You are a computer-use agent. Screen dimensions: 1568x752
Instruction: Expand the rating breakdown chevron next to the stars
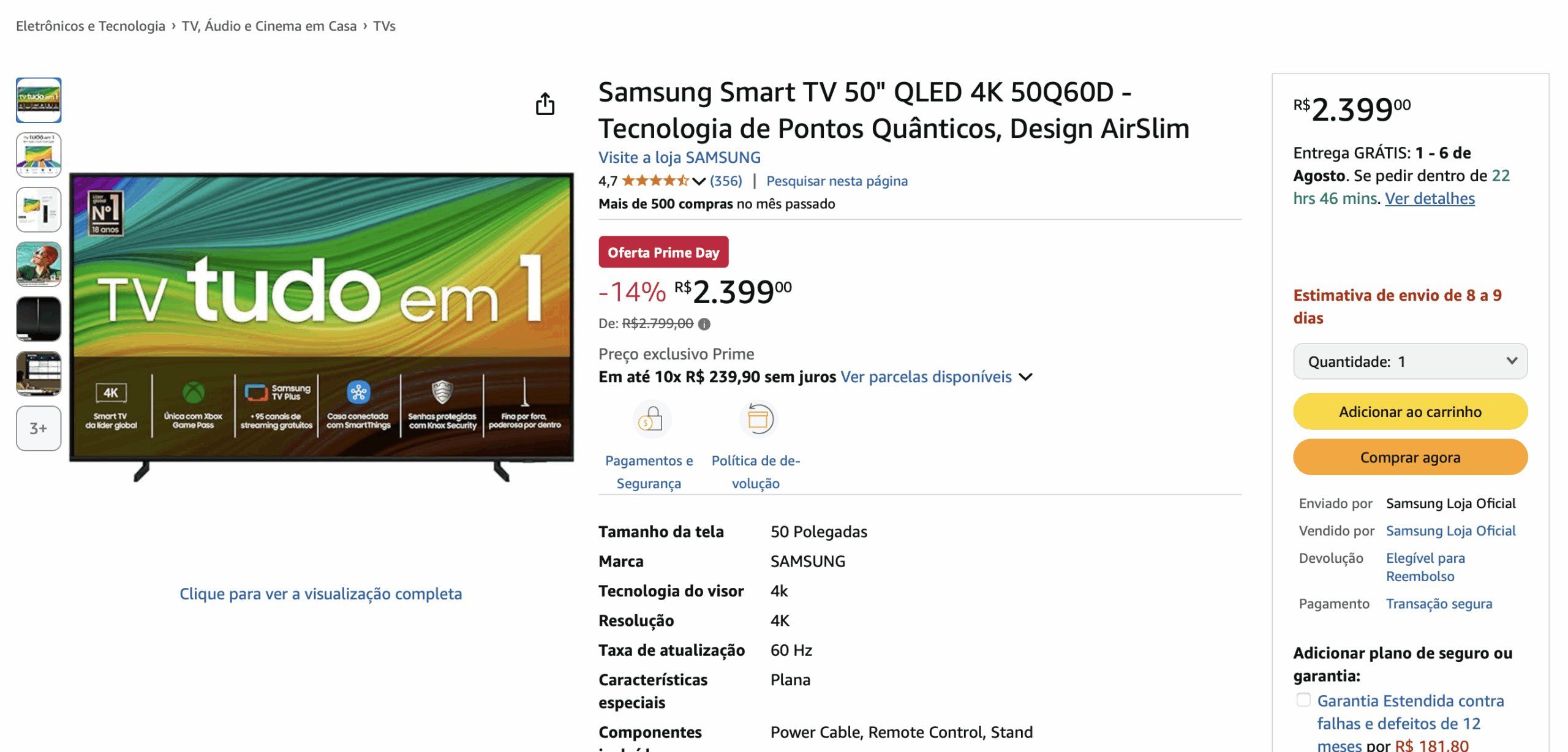tap(699, 181)
